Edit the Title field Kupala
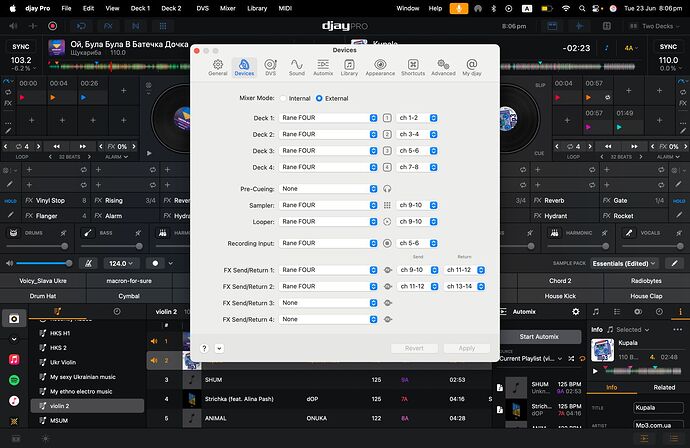 pyautogui.click(x=658, y=408)
